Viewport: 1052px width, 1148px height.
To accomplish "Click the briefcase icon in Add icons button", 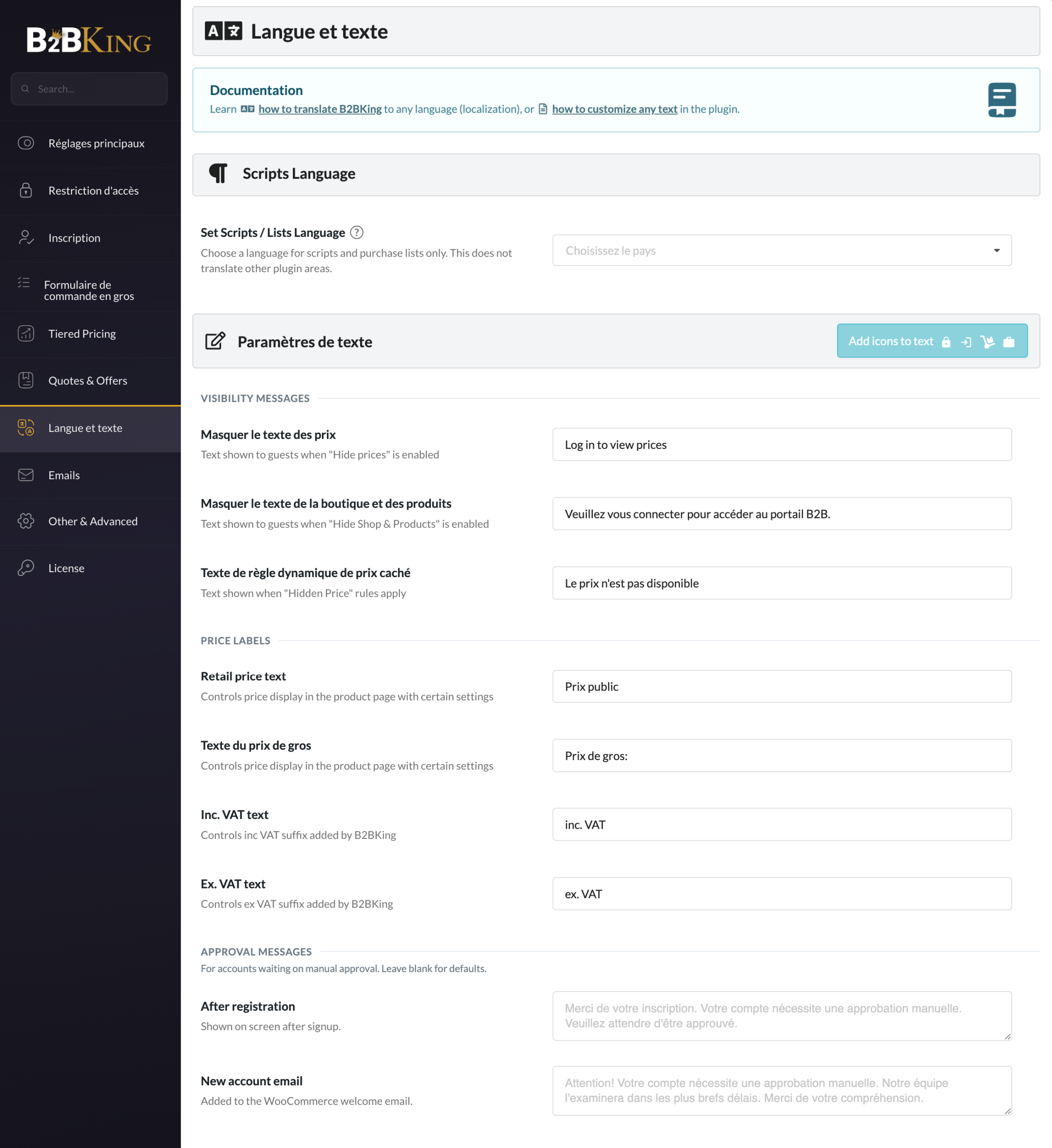I will (1009, 342).
